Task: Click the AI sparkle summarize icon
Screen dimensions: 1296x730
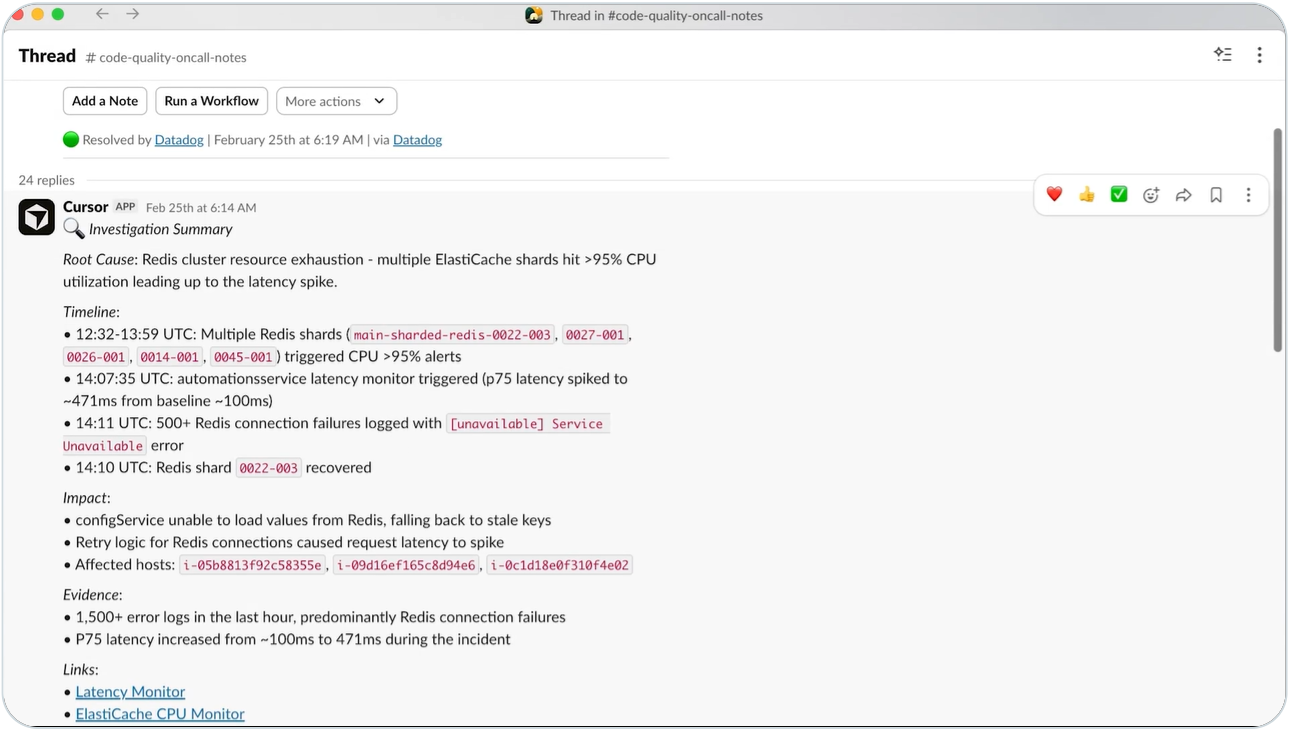Action: (x=1222, y=55)
